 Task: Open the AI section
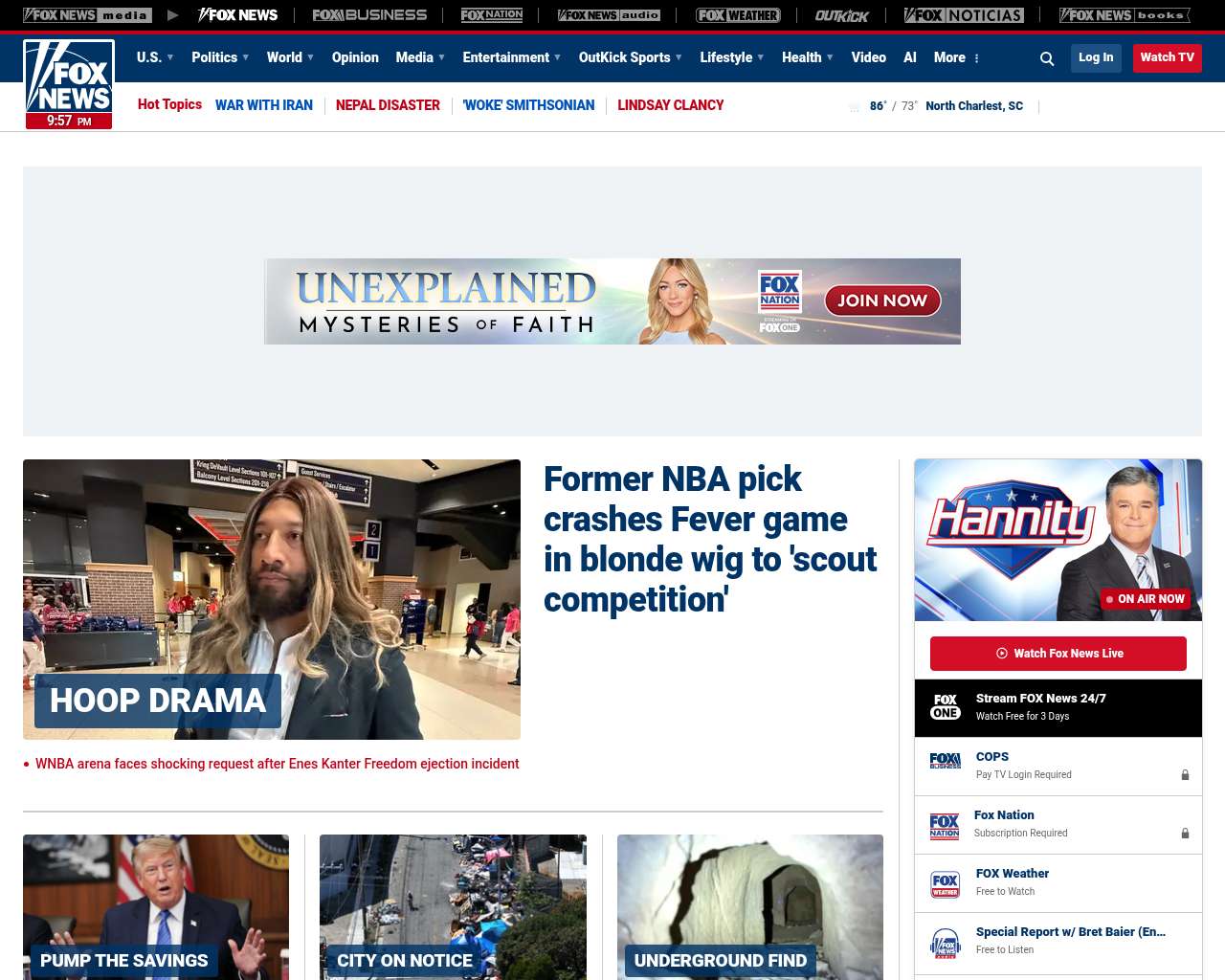click(x=910, y=57)
